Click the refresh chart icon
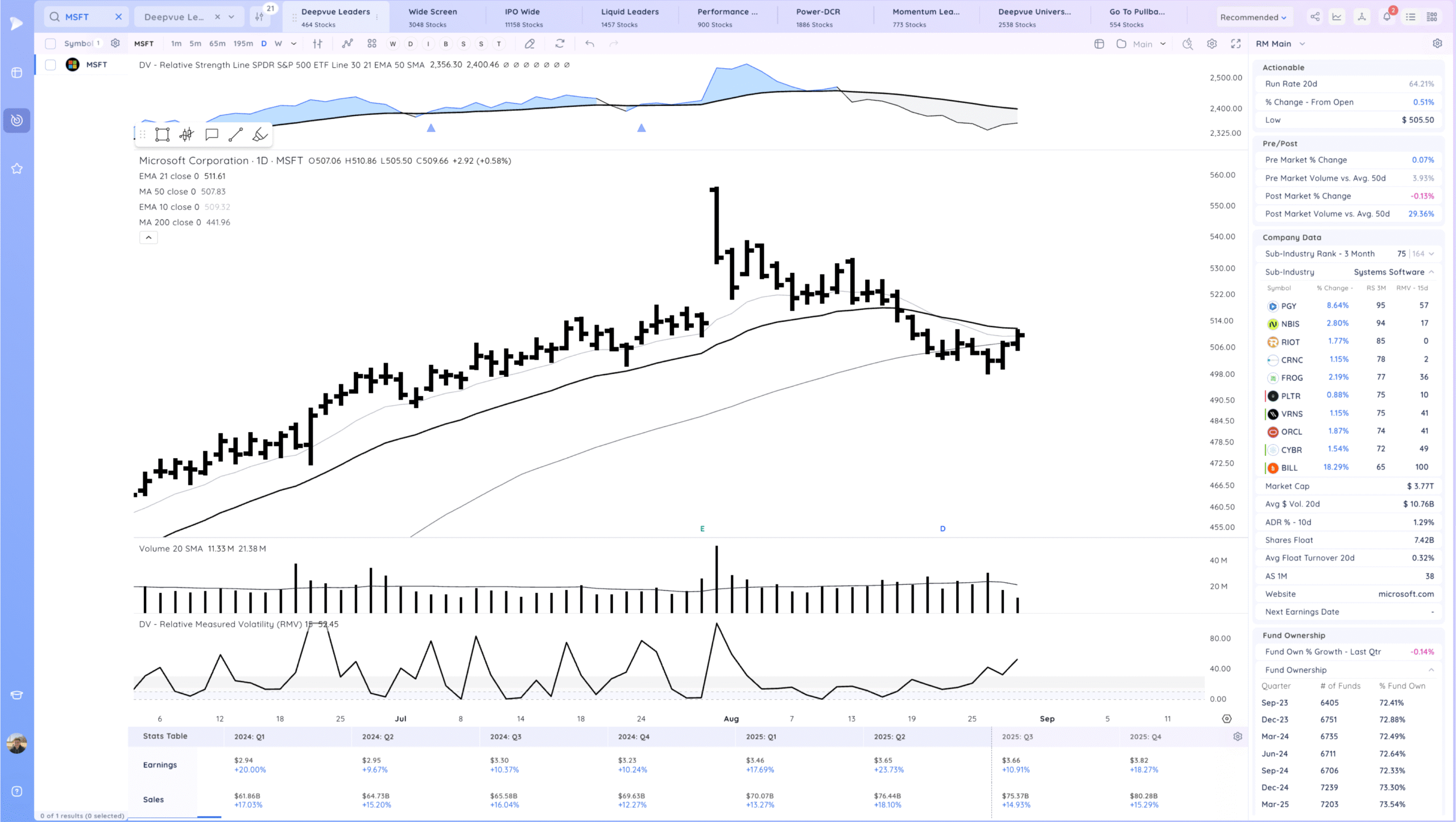This screenshot has width=1456, height=822. tap(560, 44)
